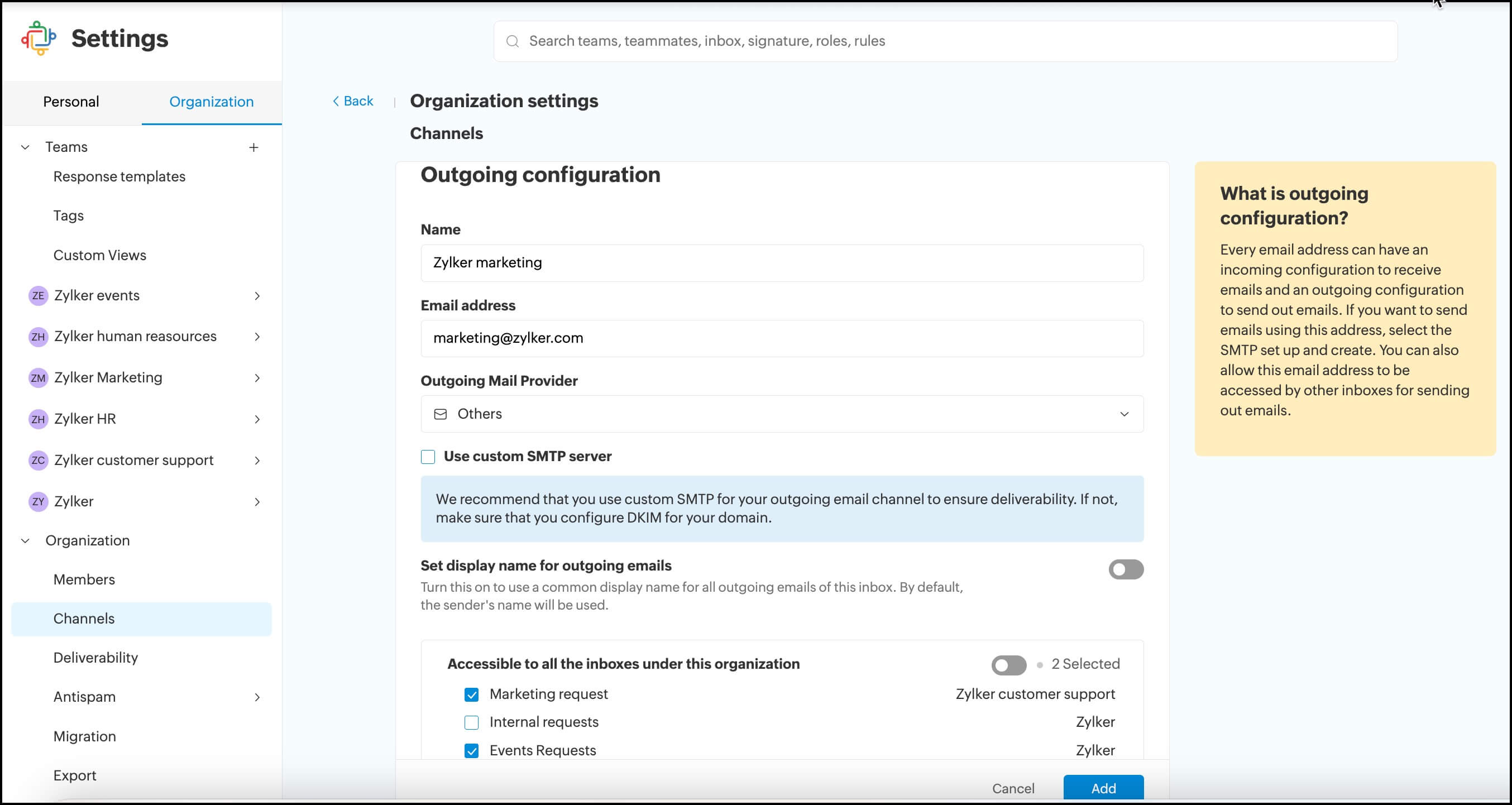Go Back to the previous page
Screen dimensions: 1512x805
point(353,101)
